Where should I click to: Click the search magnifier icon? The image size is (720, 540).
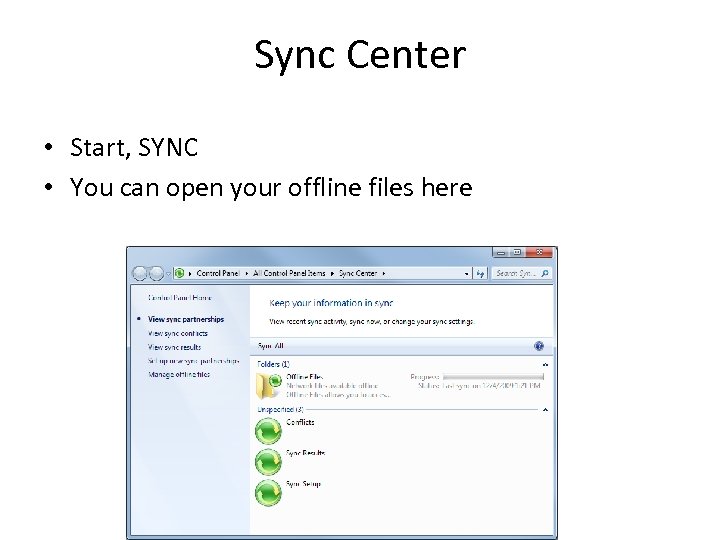(x=545, y=273)
